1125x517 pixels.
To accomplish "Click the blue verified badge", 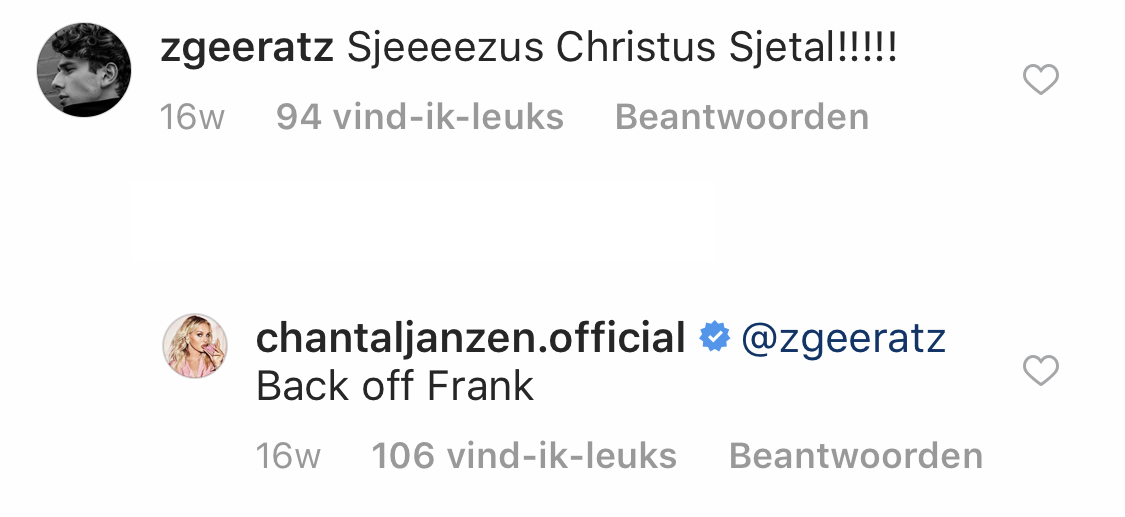I will (714, 338).
